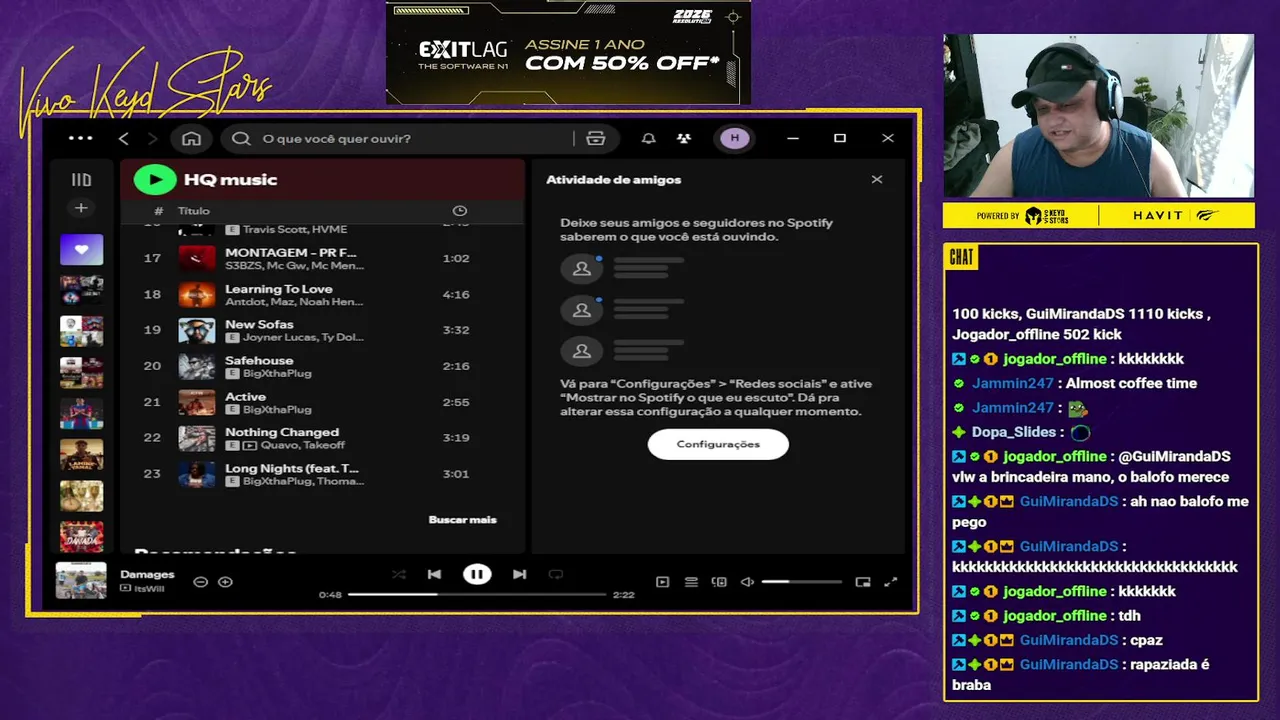1280x720 pixels.
Task: Adjust the volume slider
Action: [x=801, y=582]
